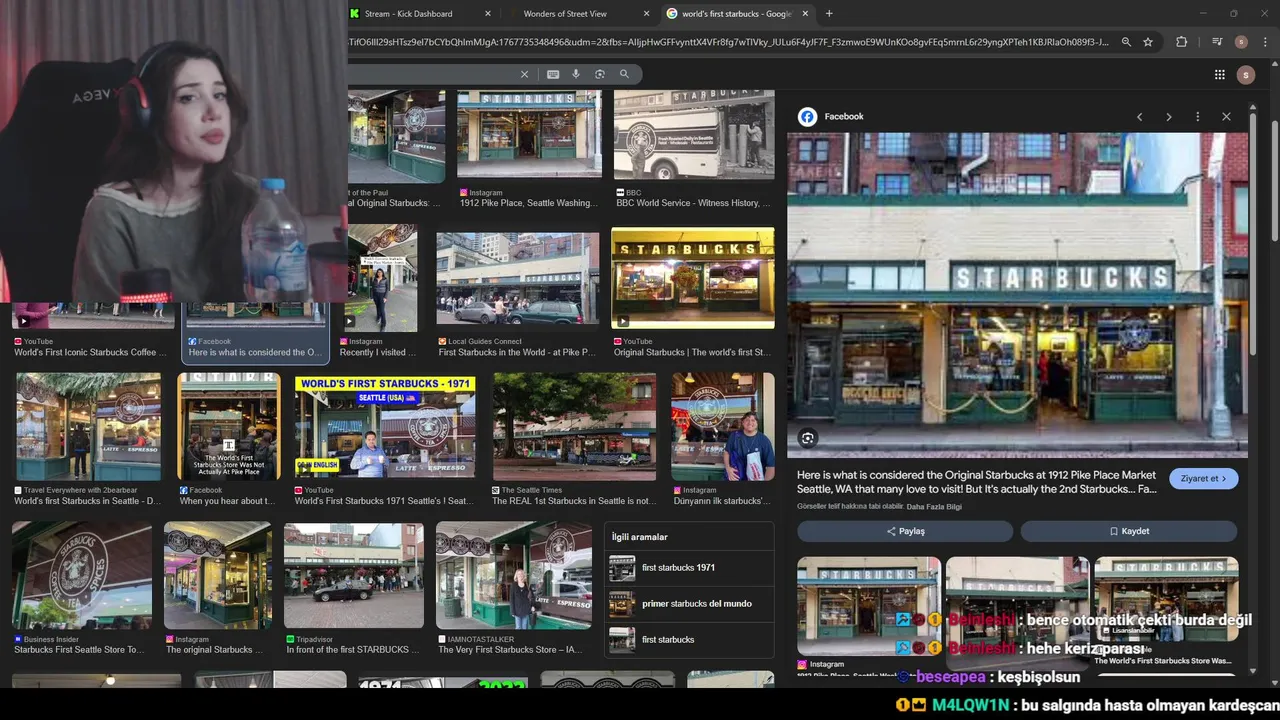Switch to the Stream - Kick Dashboard tab

point(408,14)
